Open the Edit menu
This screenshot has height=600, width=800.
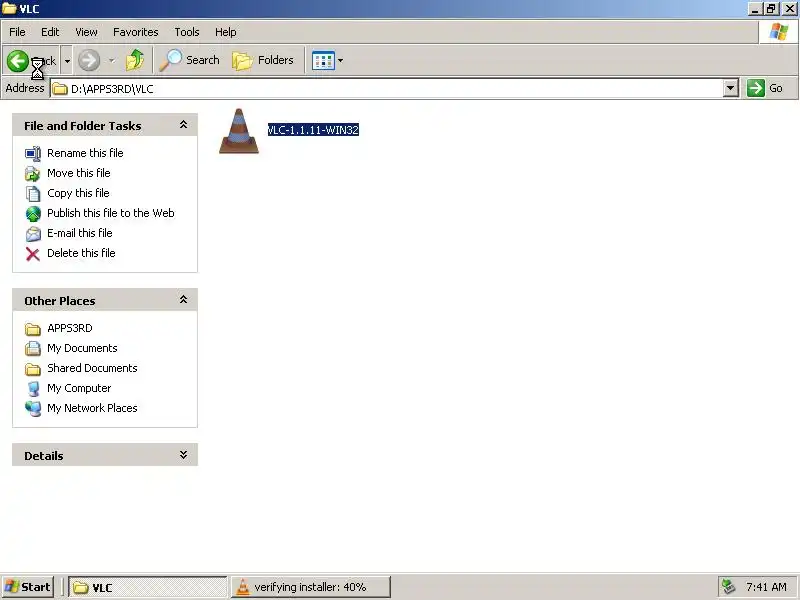pos(50,32)
